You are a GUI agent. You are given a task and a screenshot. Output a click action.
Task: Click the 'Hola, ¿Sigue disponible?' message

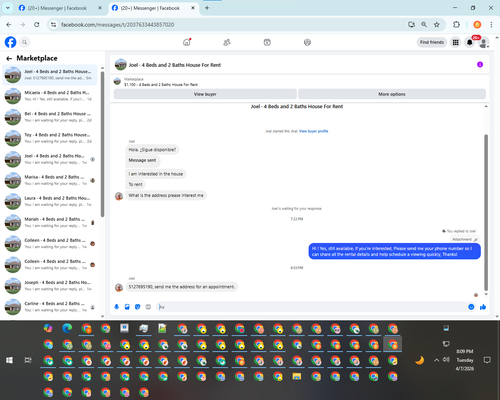152,150
